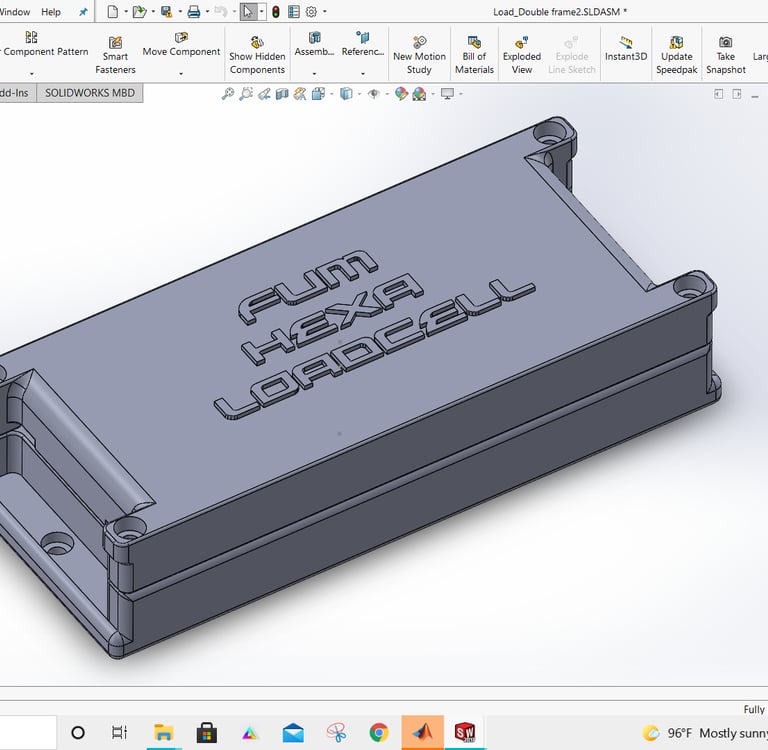Open Dynamic Annotation Views icon

tap(300, 94)
